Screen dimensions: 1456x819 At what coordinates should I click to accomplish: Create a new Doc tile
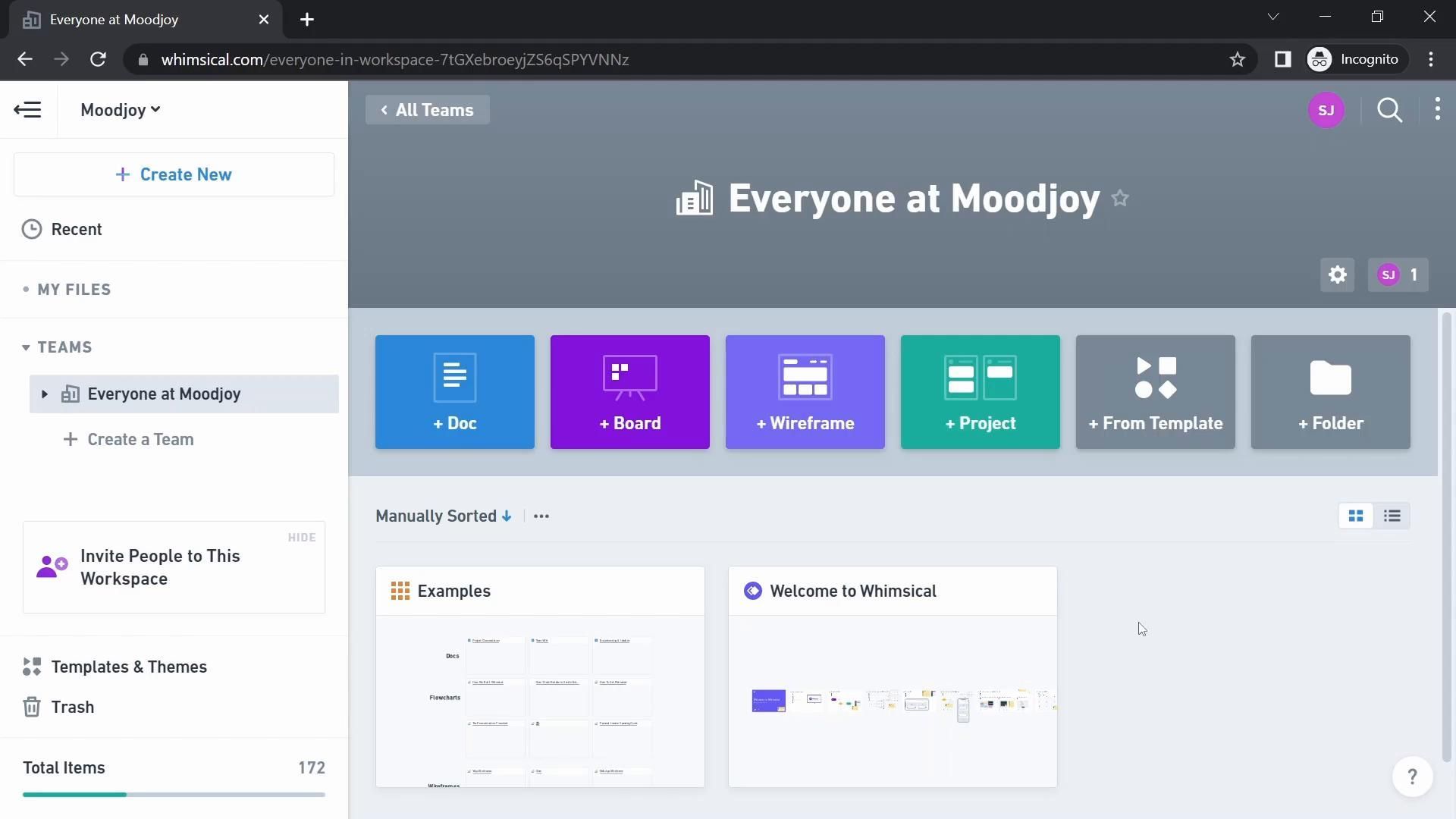pos(455,392)
